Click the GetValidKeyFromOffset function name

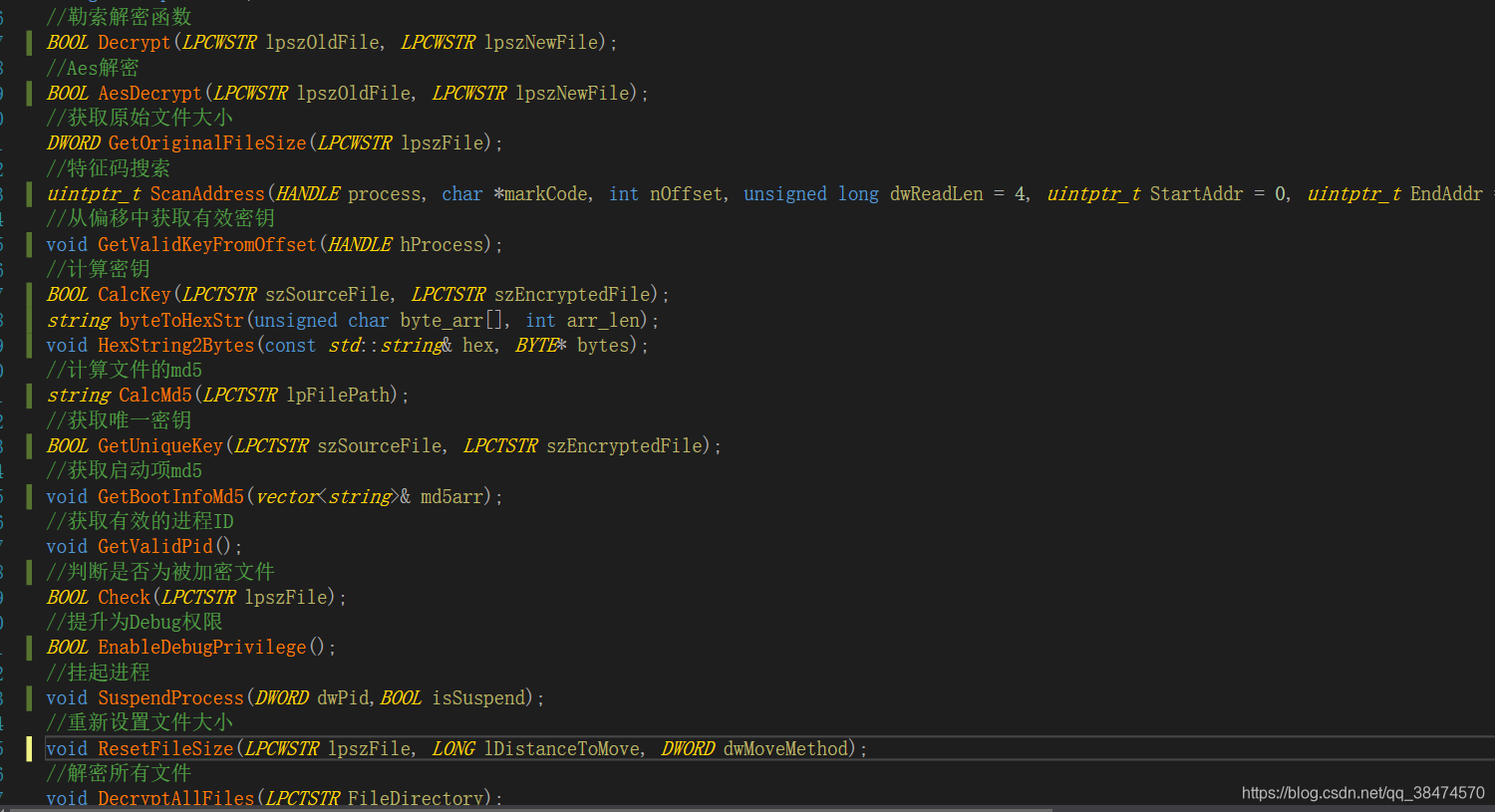coord(207,244)
